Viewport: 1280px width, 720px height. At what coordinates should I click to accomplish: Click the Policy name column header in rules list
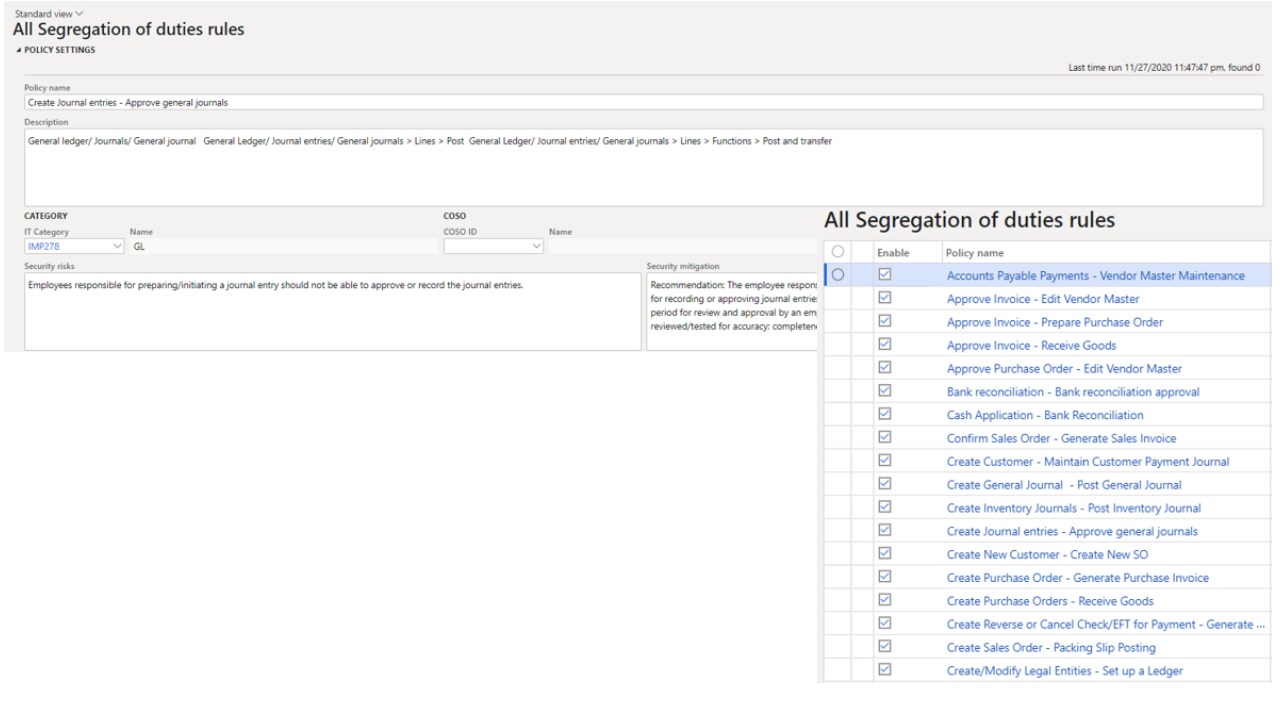pyautogui.click(x=974, y=253)
